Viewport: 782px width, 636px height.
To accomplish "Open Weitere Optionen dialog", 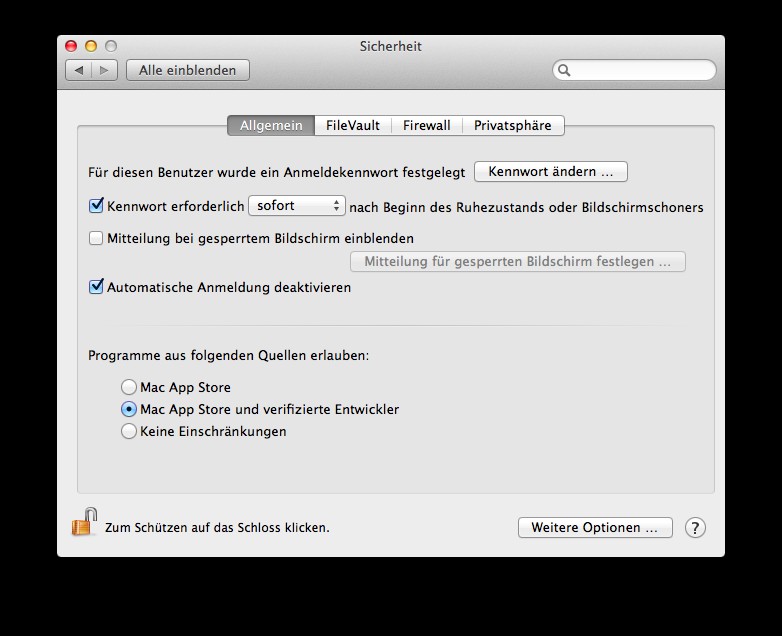I will [x=594, y=527].
